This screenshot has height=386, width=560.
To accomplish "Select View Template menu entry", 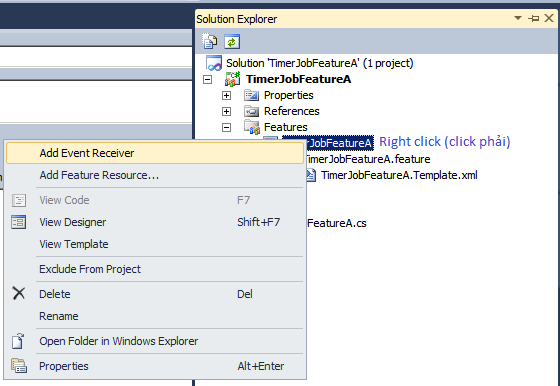I will [155, 244].
